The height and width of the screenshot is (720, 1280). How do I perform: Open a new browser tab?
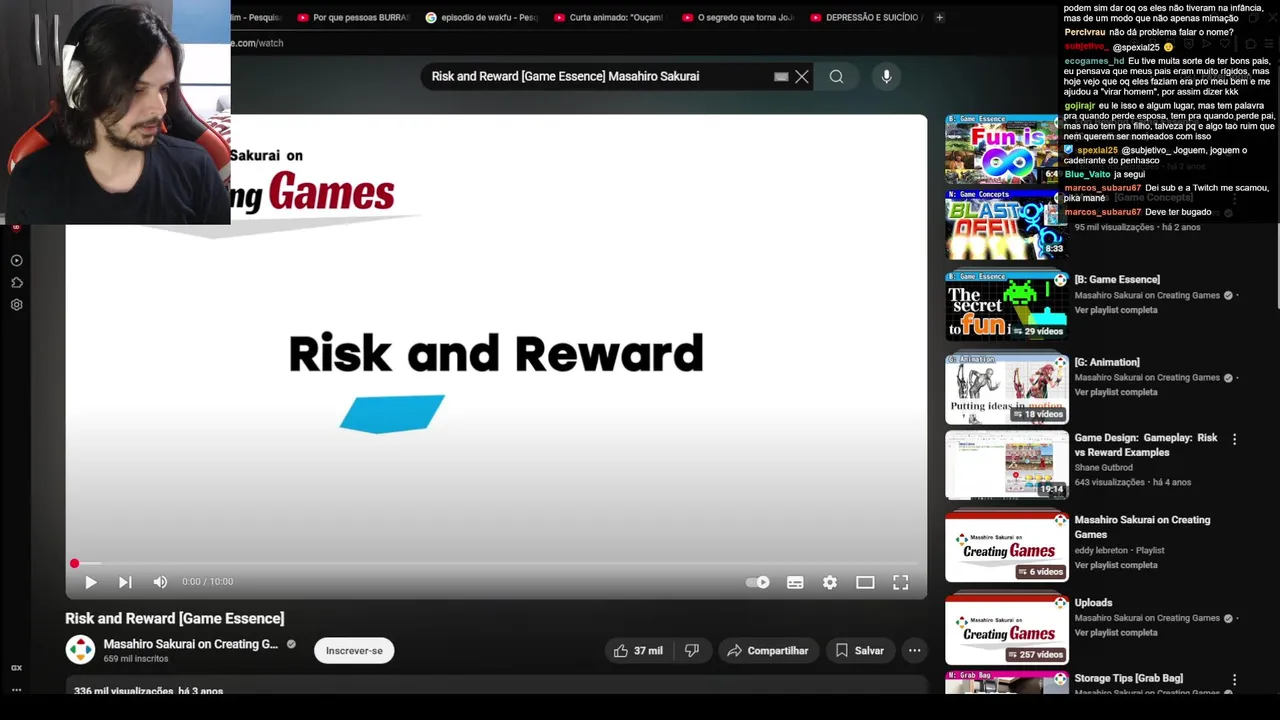[939, 17]
